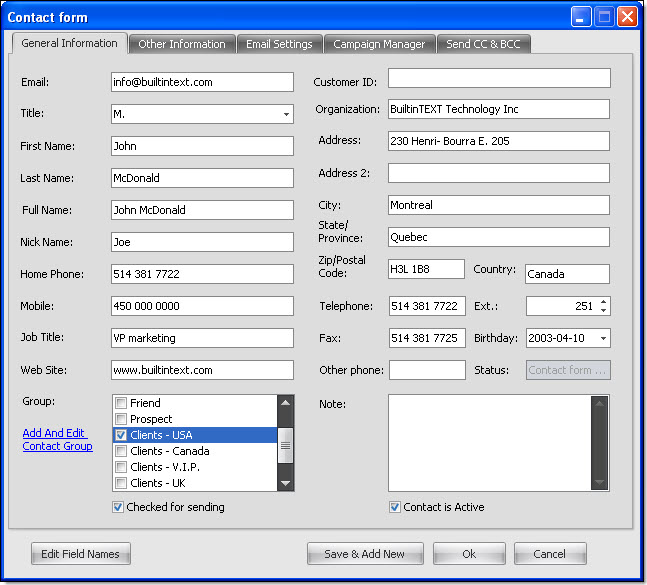Open the Birthday date picker dropdown

[x=603, y=338]
